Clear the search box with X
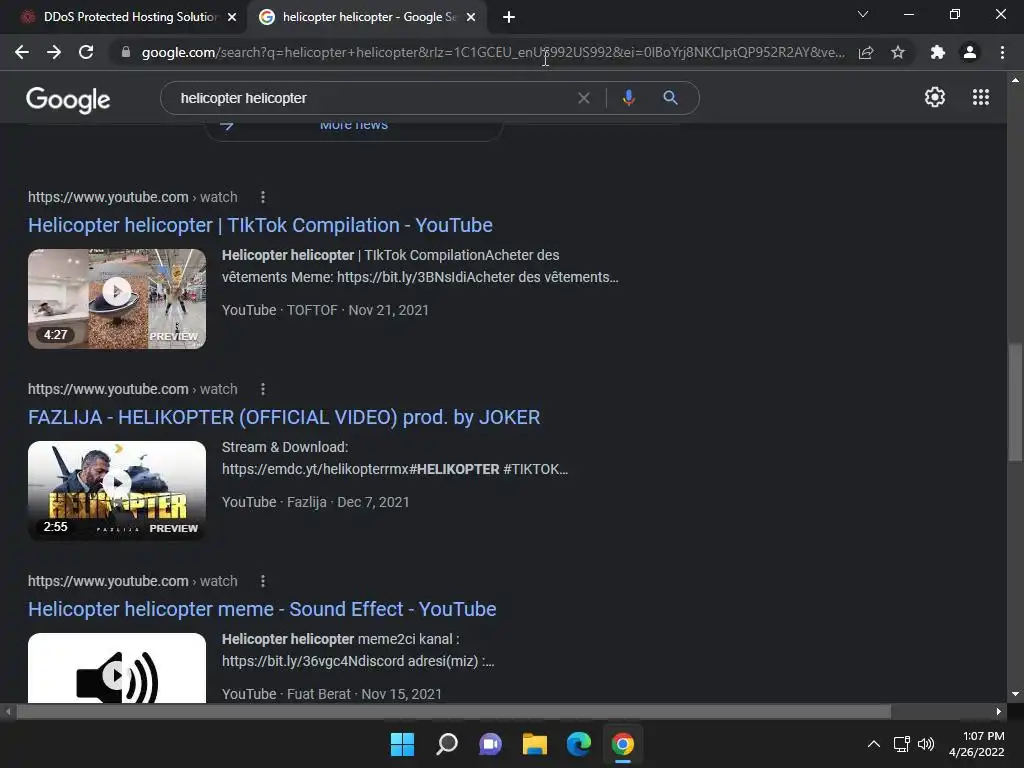The height and width of the screenshot is (768, 1024). 584,98
